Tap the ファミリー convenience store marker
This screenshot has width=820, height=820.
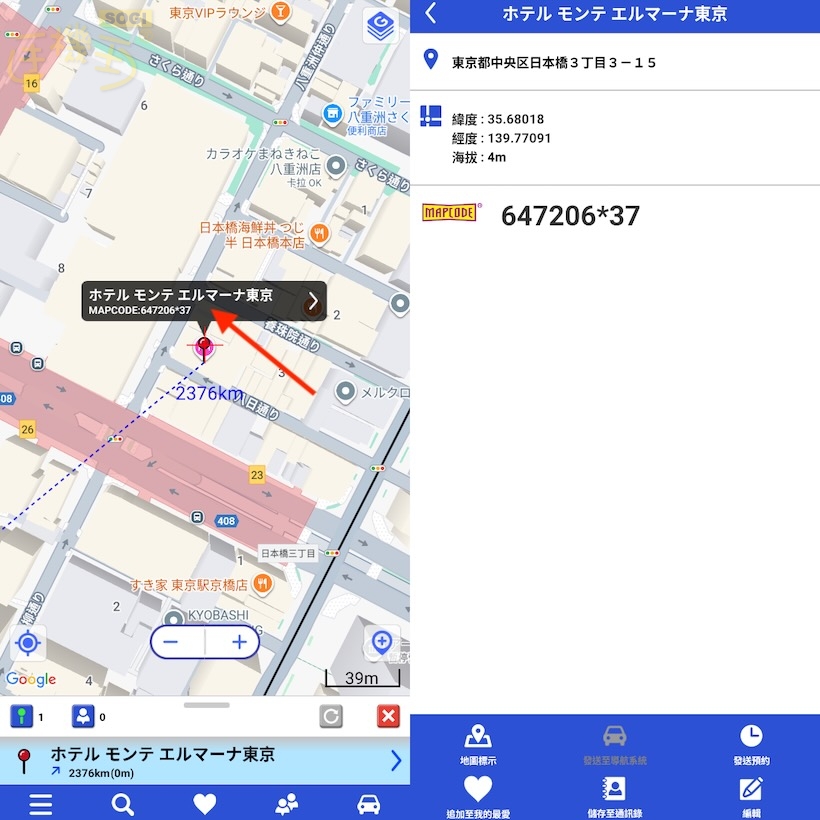[x=333, y=113]
